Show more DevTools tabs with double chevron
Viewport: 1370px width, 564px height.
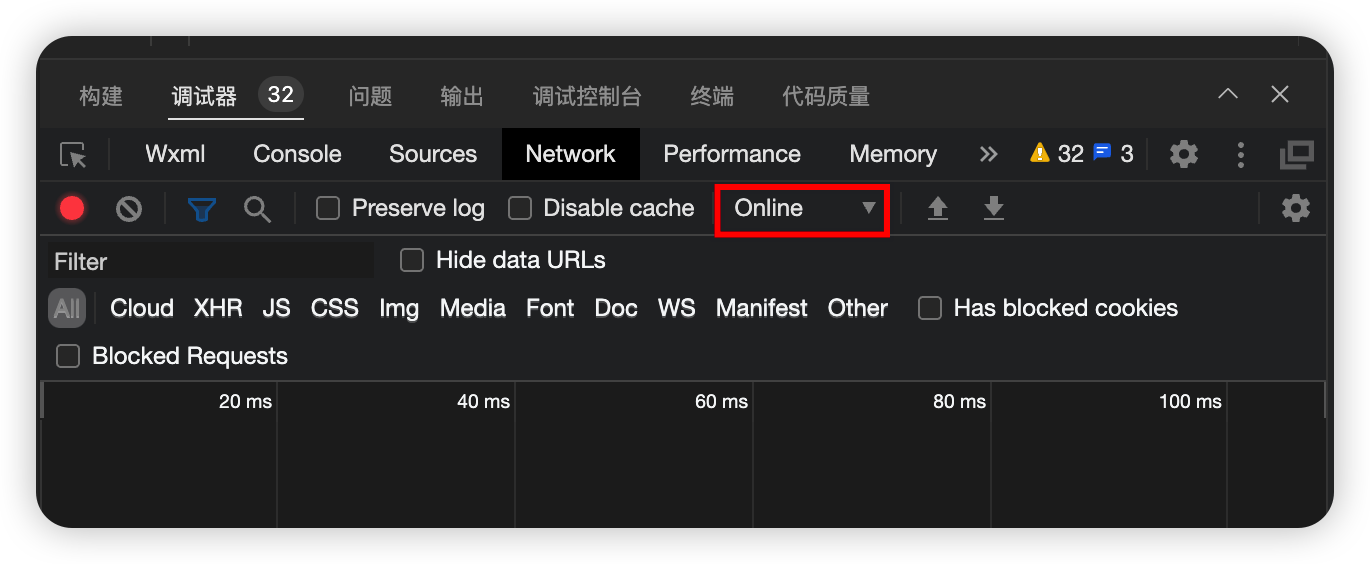click(988, 154)
